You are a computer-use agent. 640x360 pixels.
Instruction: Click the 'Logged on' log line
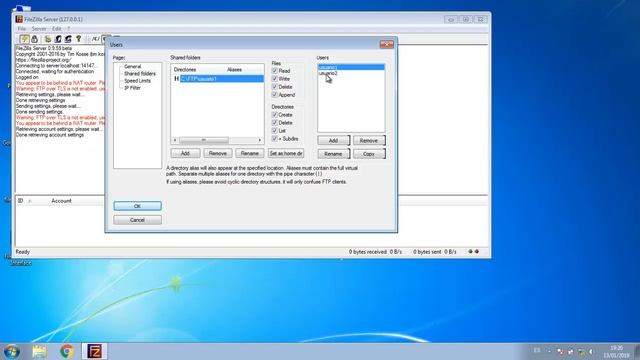[27, 77]
